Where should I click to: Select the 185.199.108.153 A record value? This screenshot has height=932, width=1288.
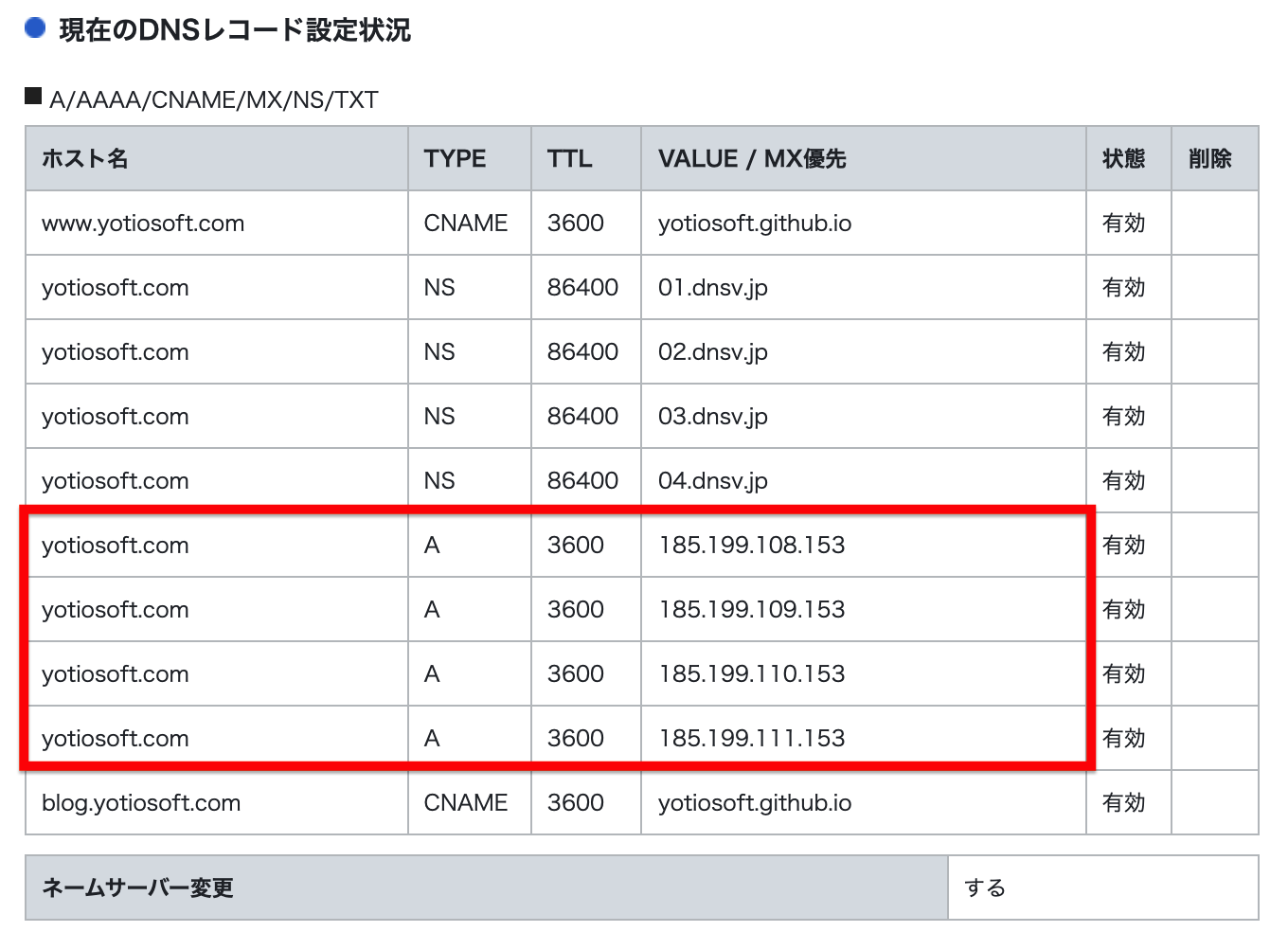pos(752,546)
